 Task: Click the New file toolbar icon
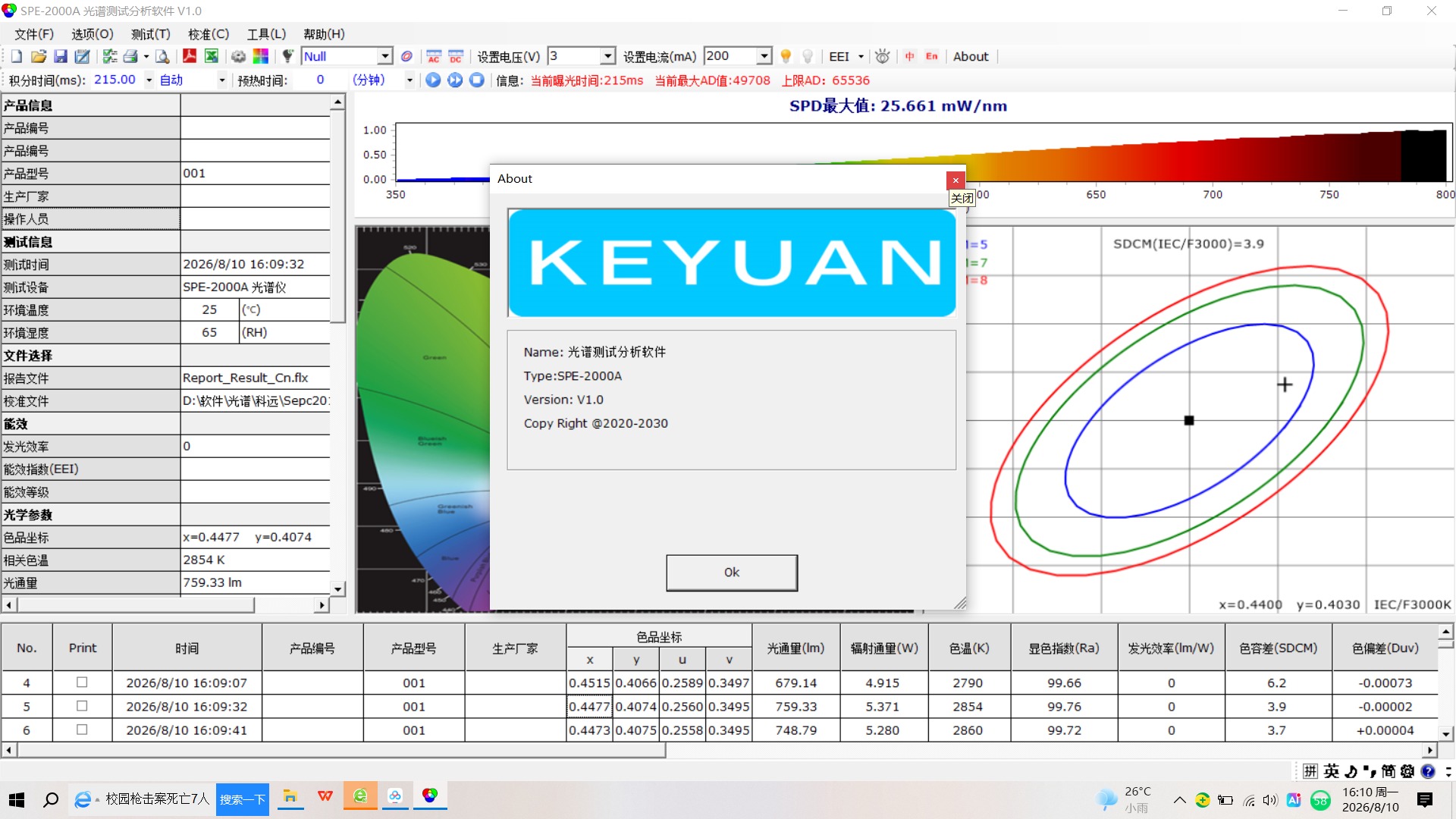[17, 57]
